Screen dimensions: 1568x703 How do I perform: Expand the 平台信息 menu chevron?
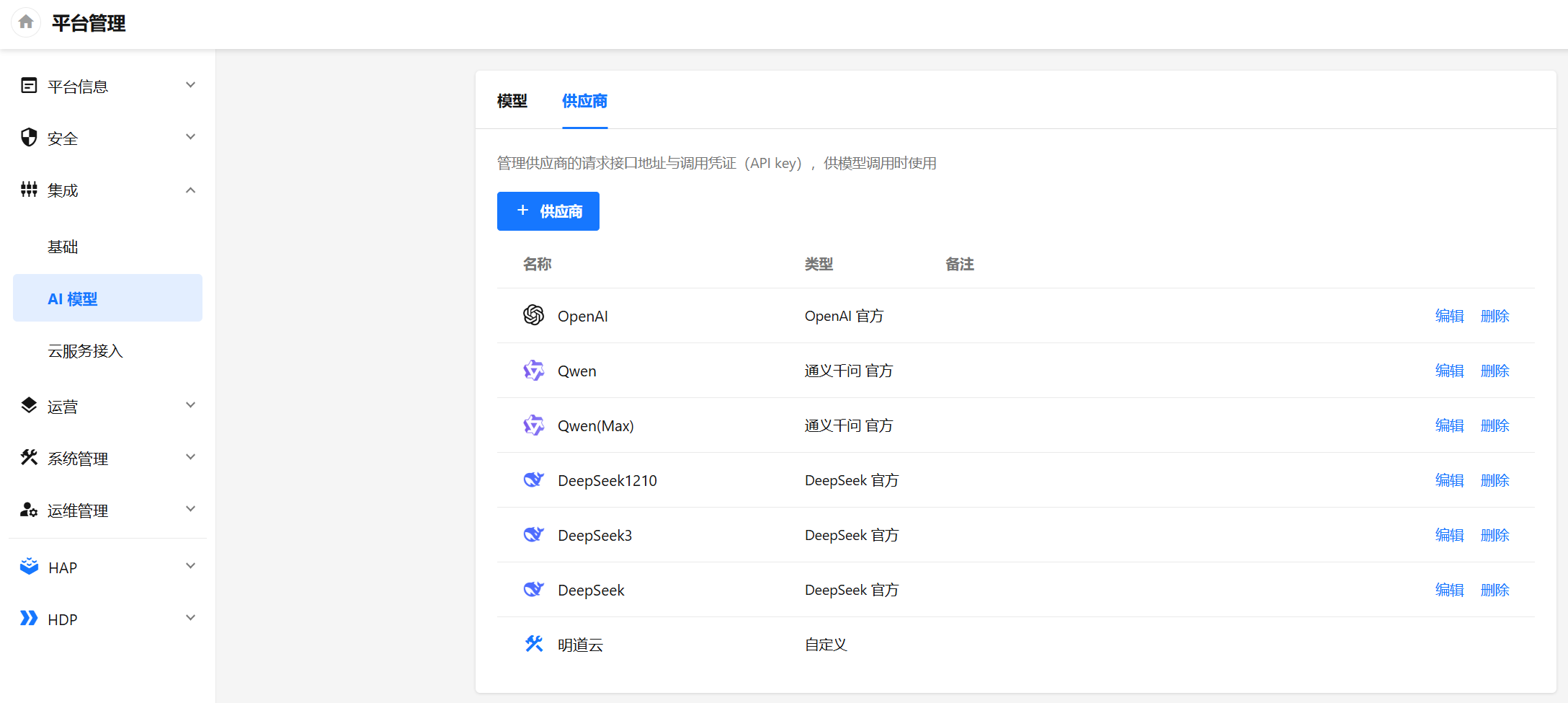190,85
